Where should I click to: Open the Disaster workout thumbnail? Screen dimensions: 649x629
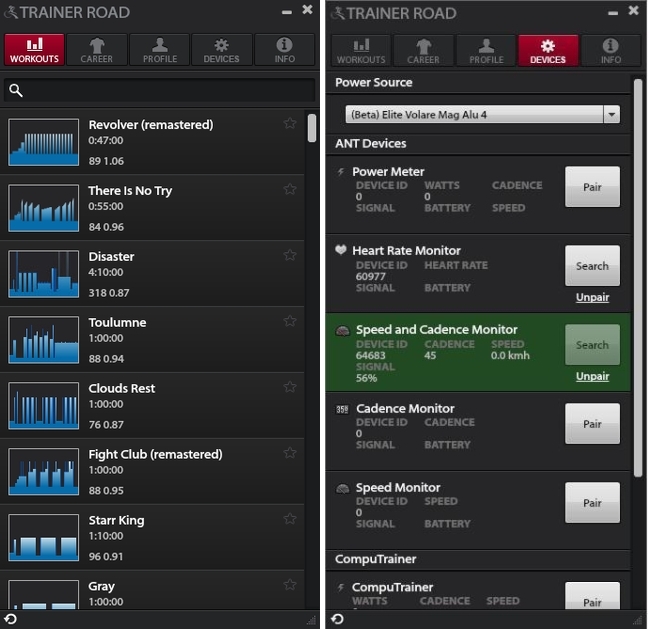click(43, 274)
